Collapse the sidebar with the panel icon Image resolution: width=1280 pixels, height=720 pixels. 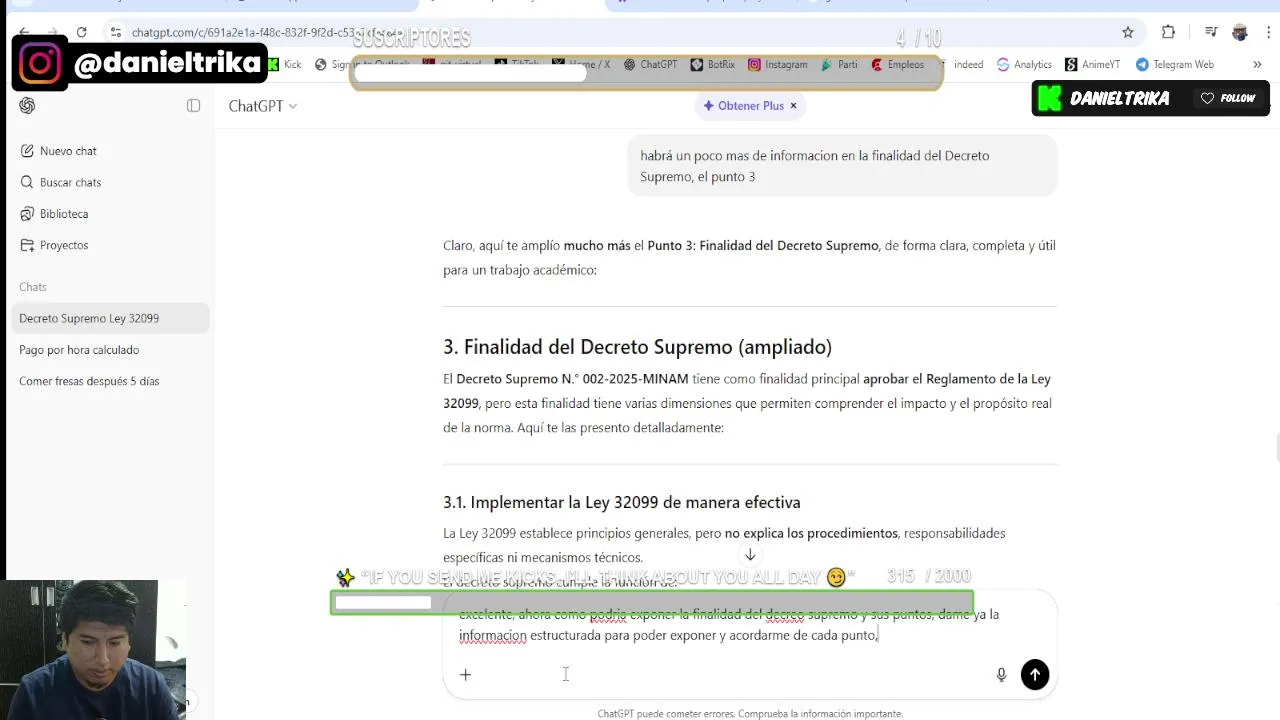pos(193,106)
